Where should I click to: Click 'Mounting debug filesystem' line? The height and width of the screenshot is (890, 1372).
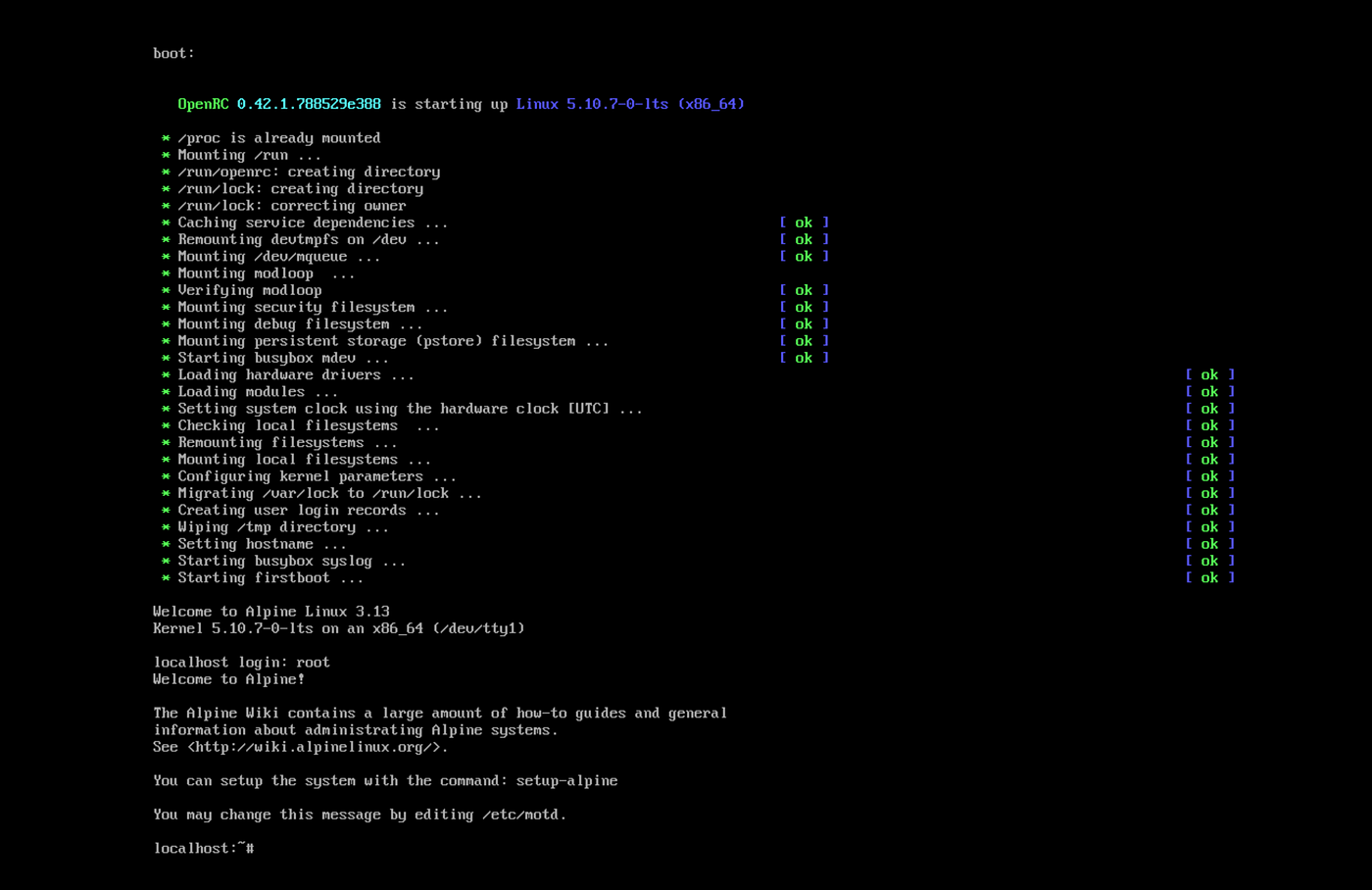coord(300,324)
